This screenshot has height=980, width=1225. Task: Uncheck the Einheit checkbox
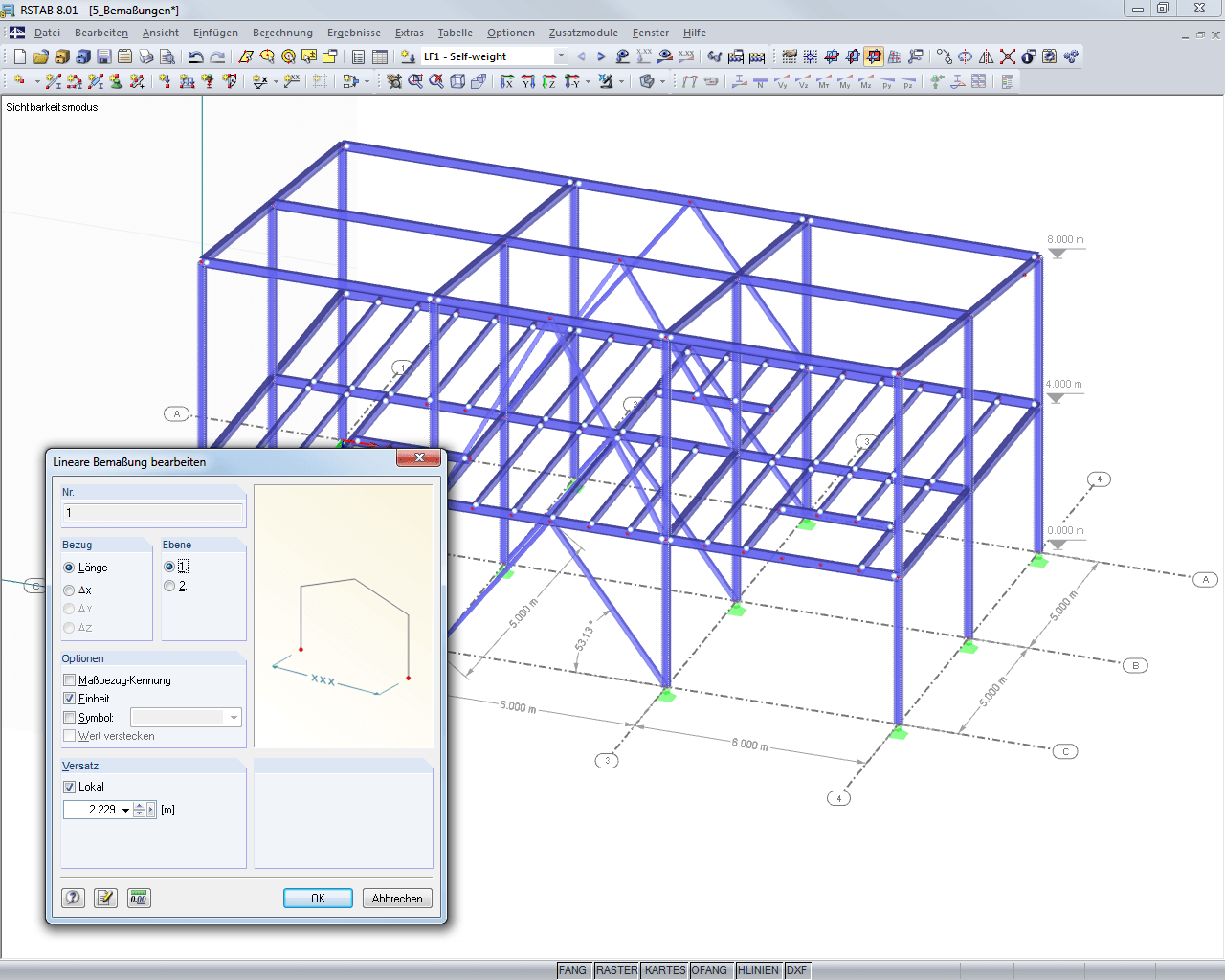click(69, 698)
